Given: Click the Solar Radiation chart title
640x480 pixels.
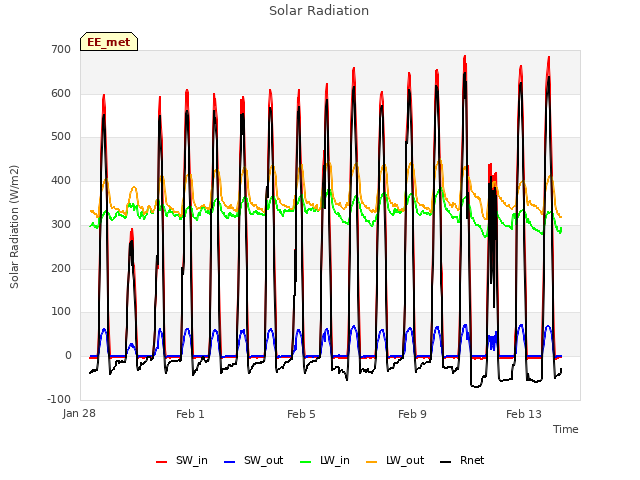Looking at the screenshot, I should [319, 11].
